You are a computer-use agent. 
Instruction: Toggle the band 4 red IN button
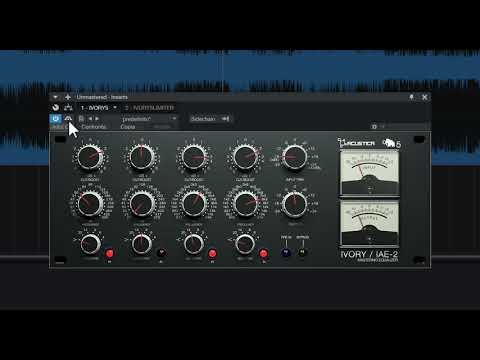[x=264, y=253]
